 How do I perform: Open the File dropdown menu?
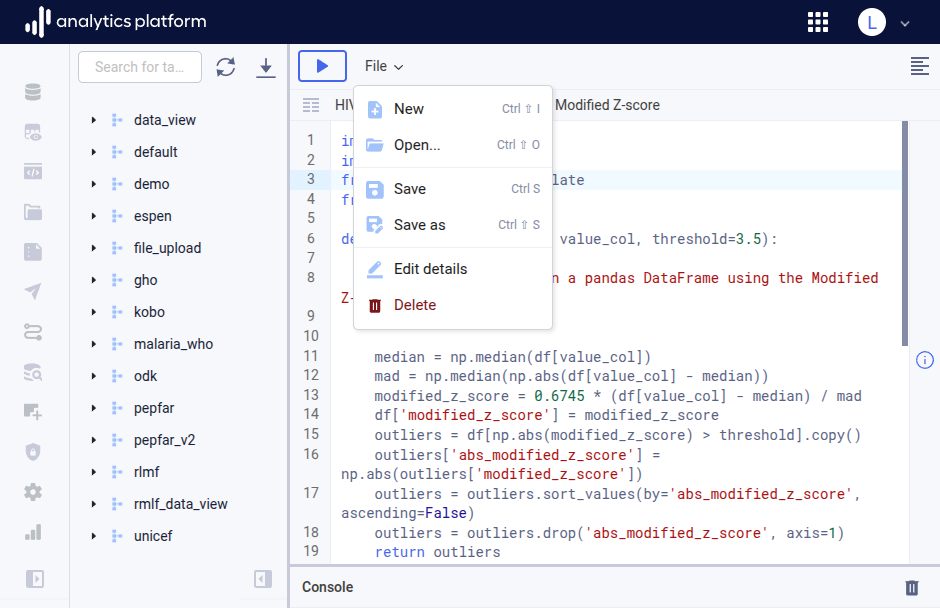click(x=384, y=66)
